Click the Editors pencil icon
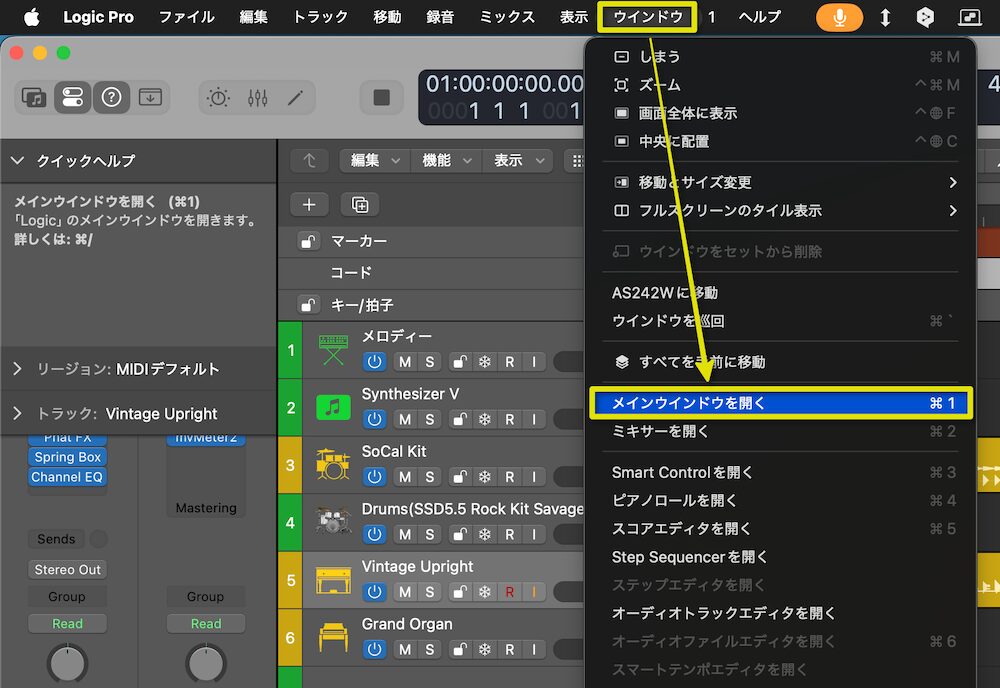The image size is (1000, 688). tap(295, 97)
